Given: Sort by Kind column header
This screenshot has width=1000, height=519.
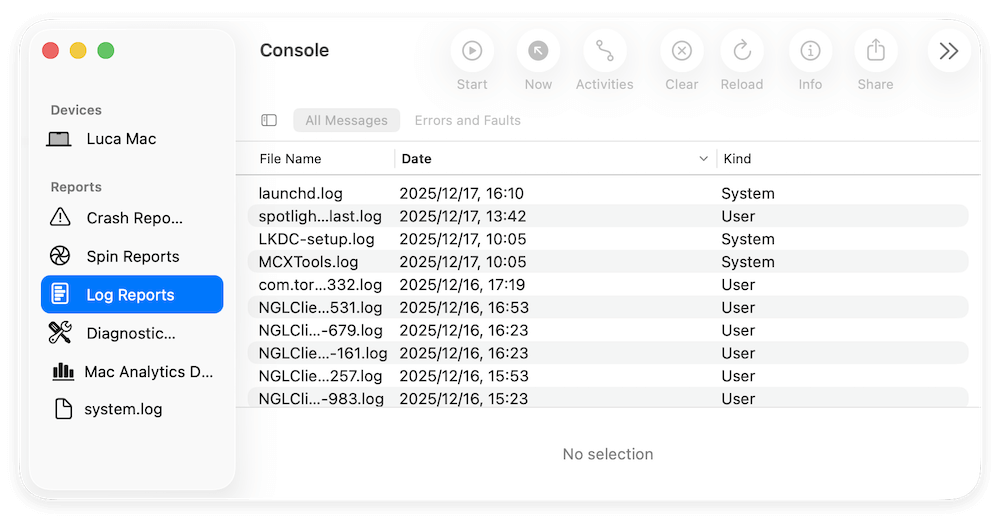Looking at the screenshot, I should [x=737, y=159].
